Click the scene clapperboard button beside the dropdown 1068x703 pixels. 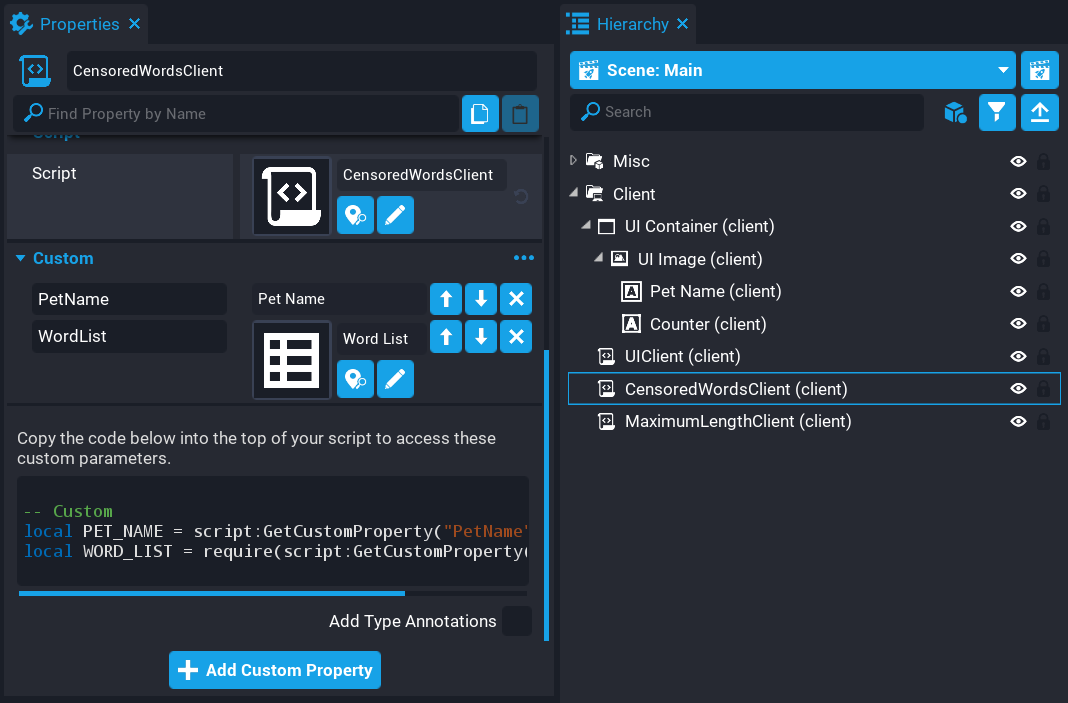pos(1039,71)
